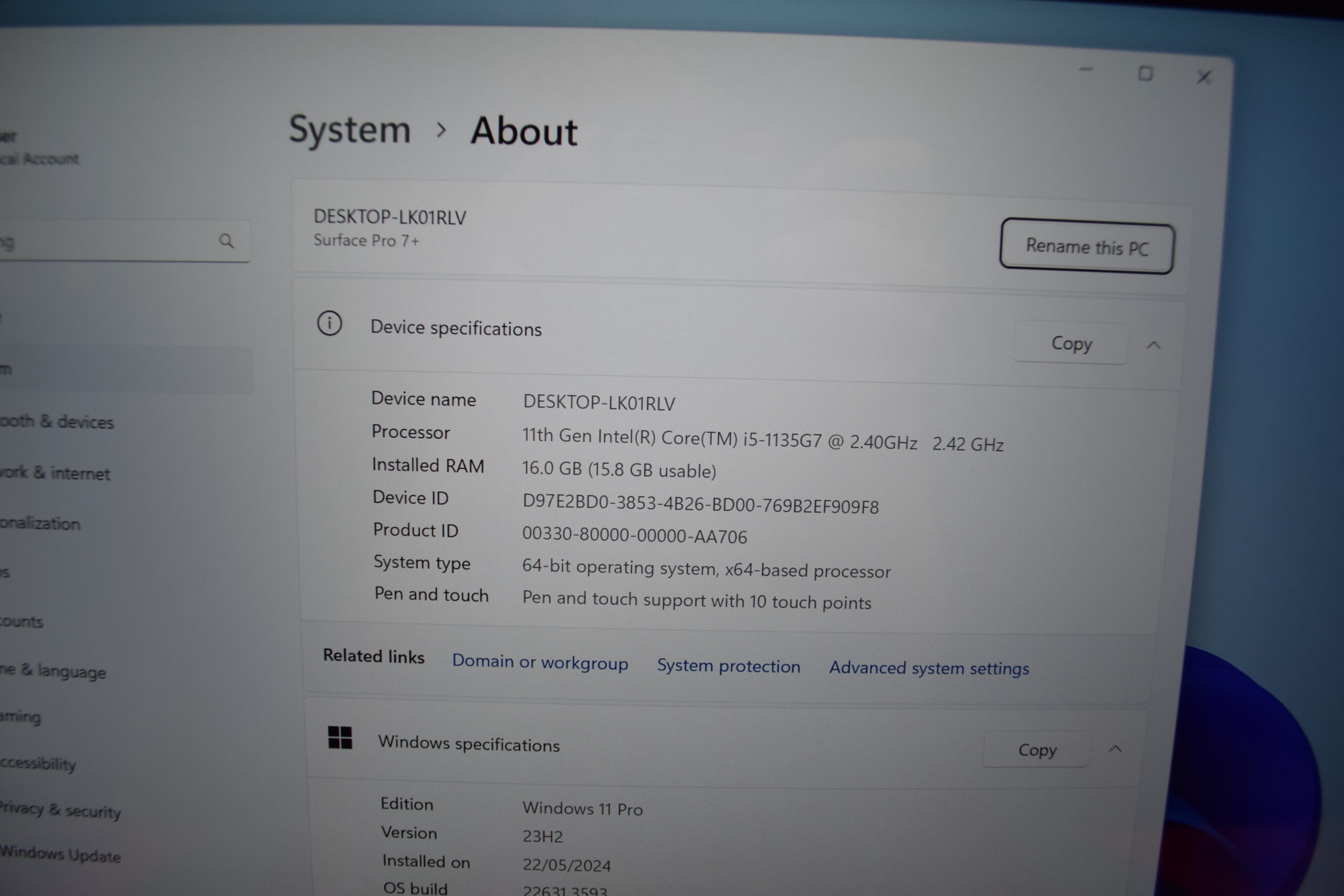Copy the Windows specifications
The image size is (1344, 896).
click(x=1037, y=750)
